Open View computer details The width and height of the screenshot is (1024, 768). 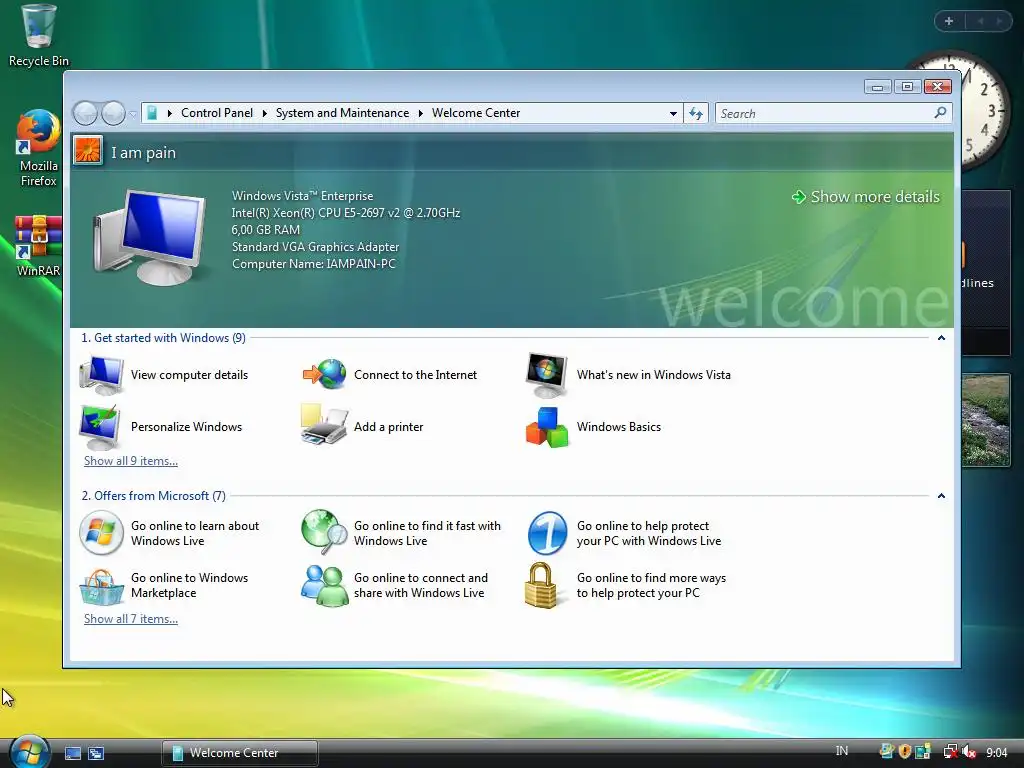[165, 375]
